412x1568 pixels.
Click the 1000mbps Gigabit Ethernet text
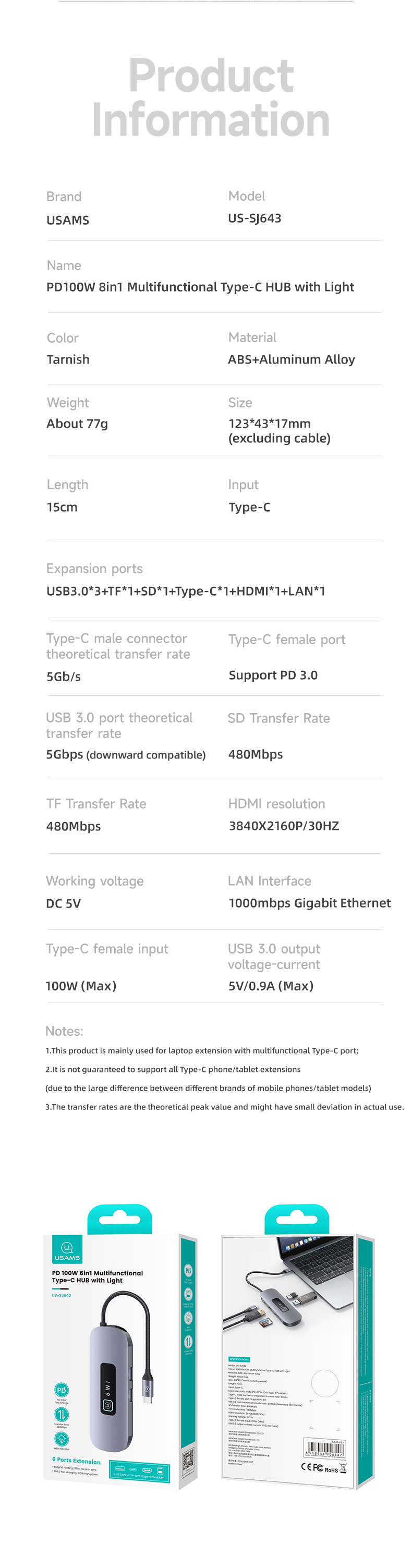[309, 903]
